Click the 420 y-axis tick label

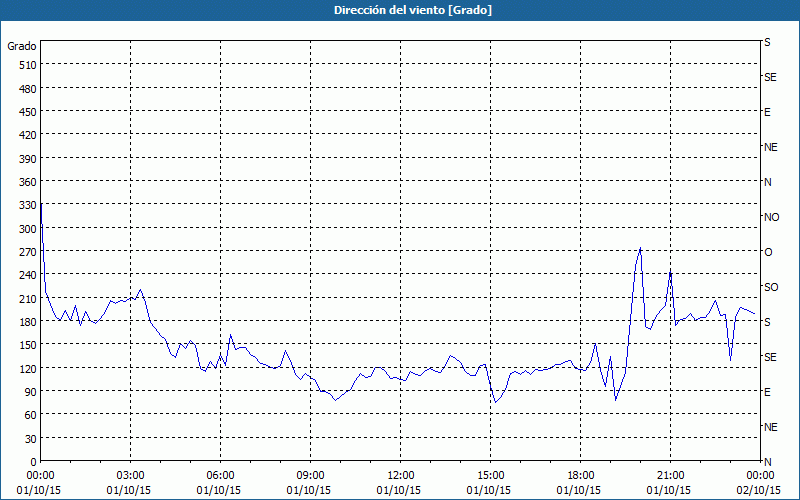(x=27, y=135)
